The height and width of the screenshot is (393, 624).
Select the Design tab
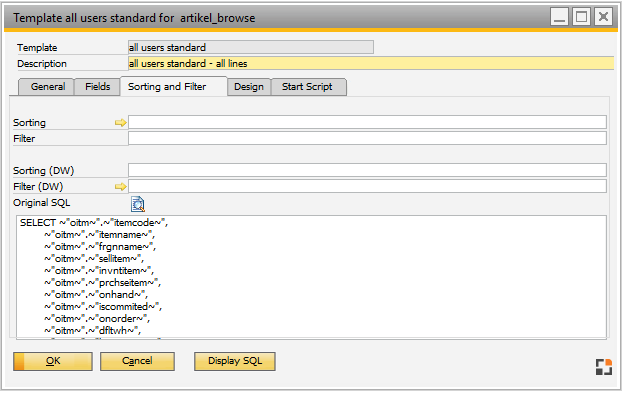coord(249,87)
